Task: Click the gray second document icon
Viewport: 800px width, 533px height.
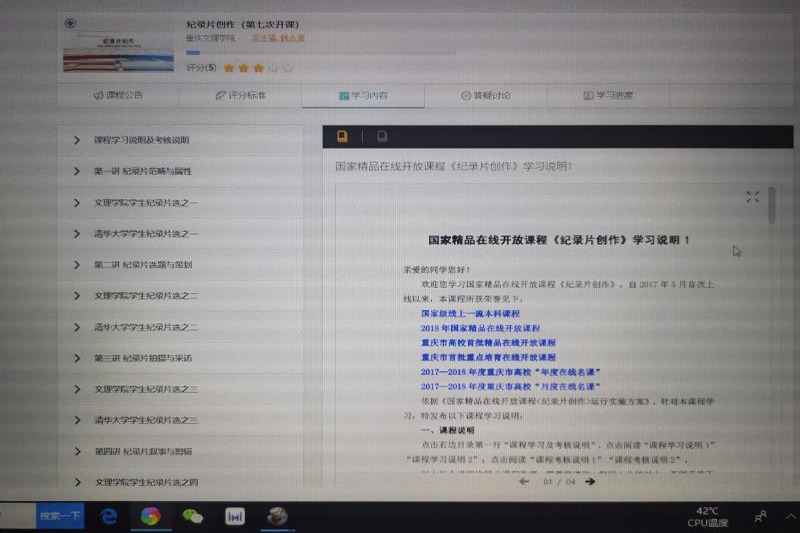Action: (x=382, y=137)
